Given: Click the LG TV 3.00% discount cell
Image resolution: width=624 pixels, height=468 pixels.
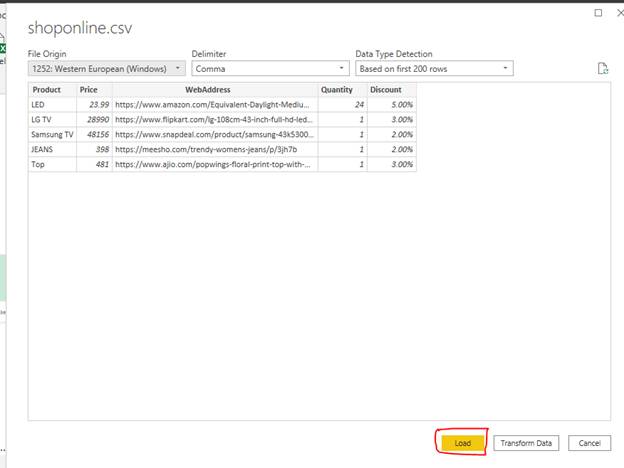Looking at the screenshot, I should coord(392,119).
